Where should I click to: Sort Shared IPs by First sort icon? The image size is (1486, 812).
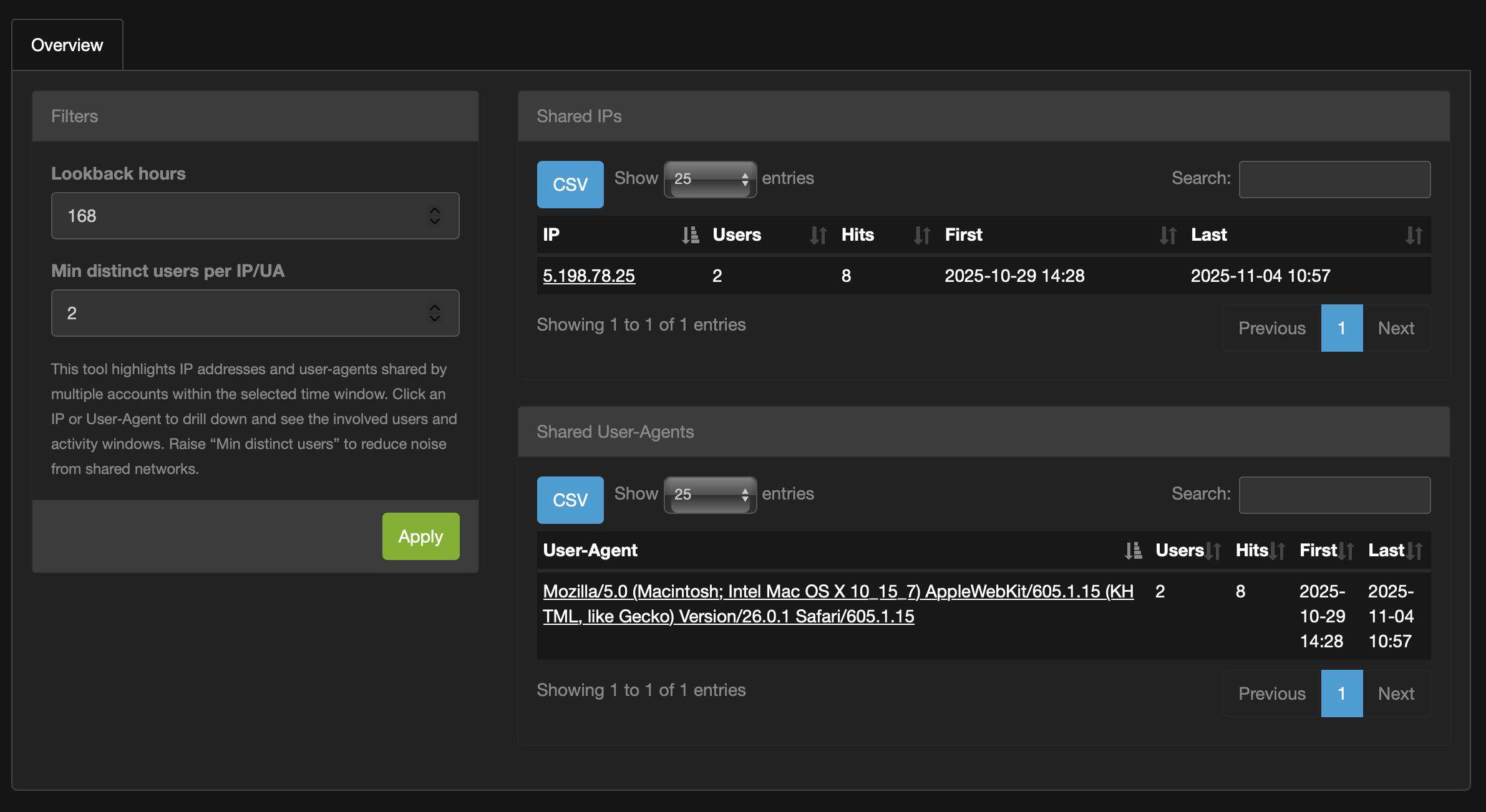click(1167, 235)
